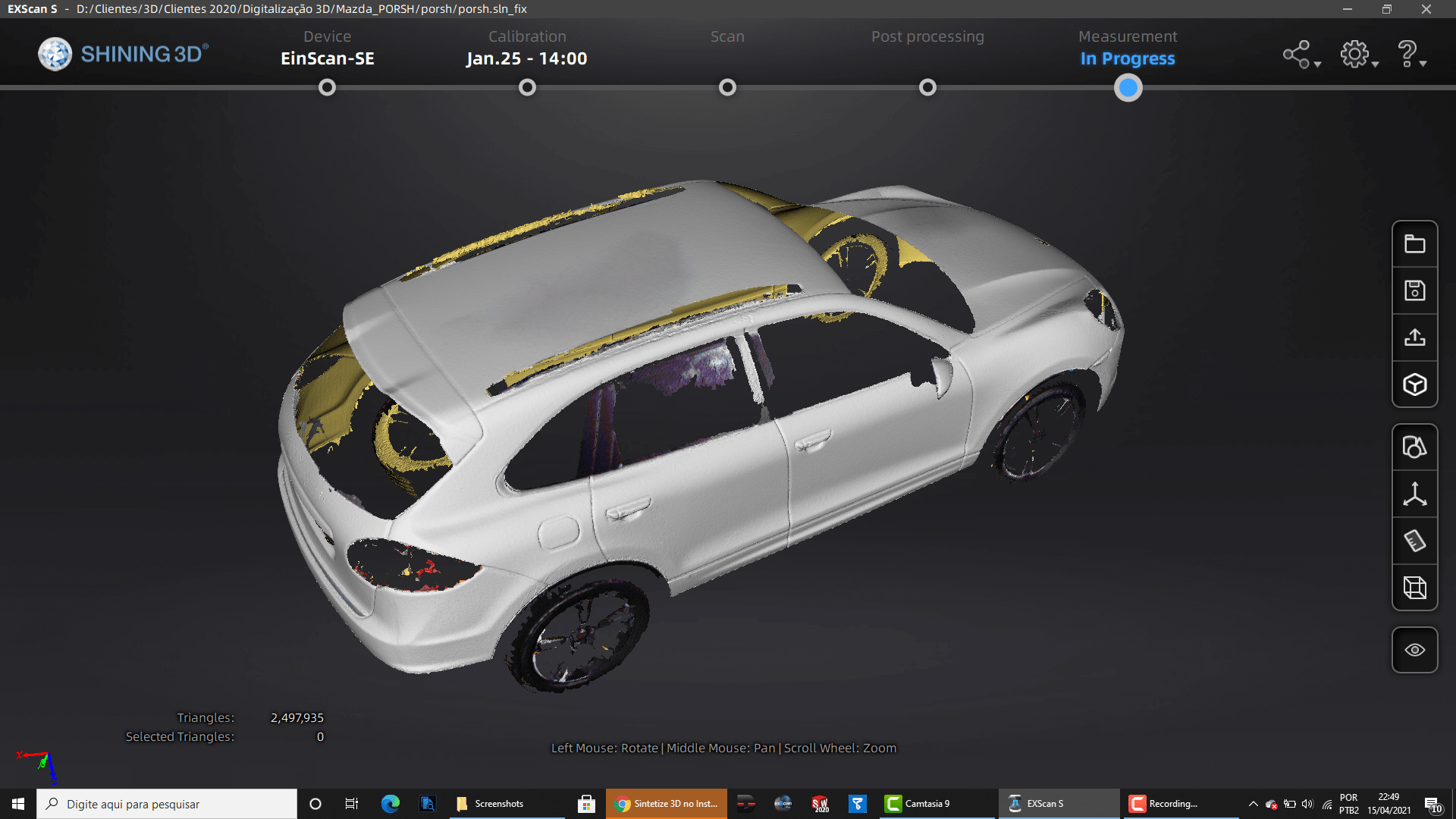1456x819 pixels.
Task: Switch POR PTB2 keyboard language
Action: pyautogui.click(x=1348, y=804)
